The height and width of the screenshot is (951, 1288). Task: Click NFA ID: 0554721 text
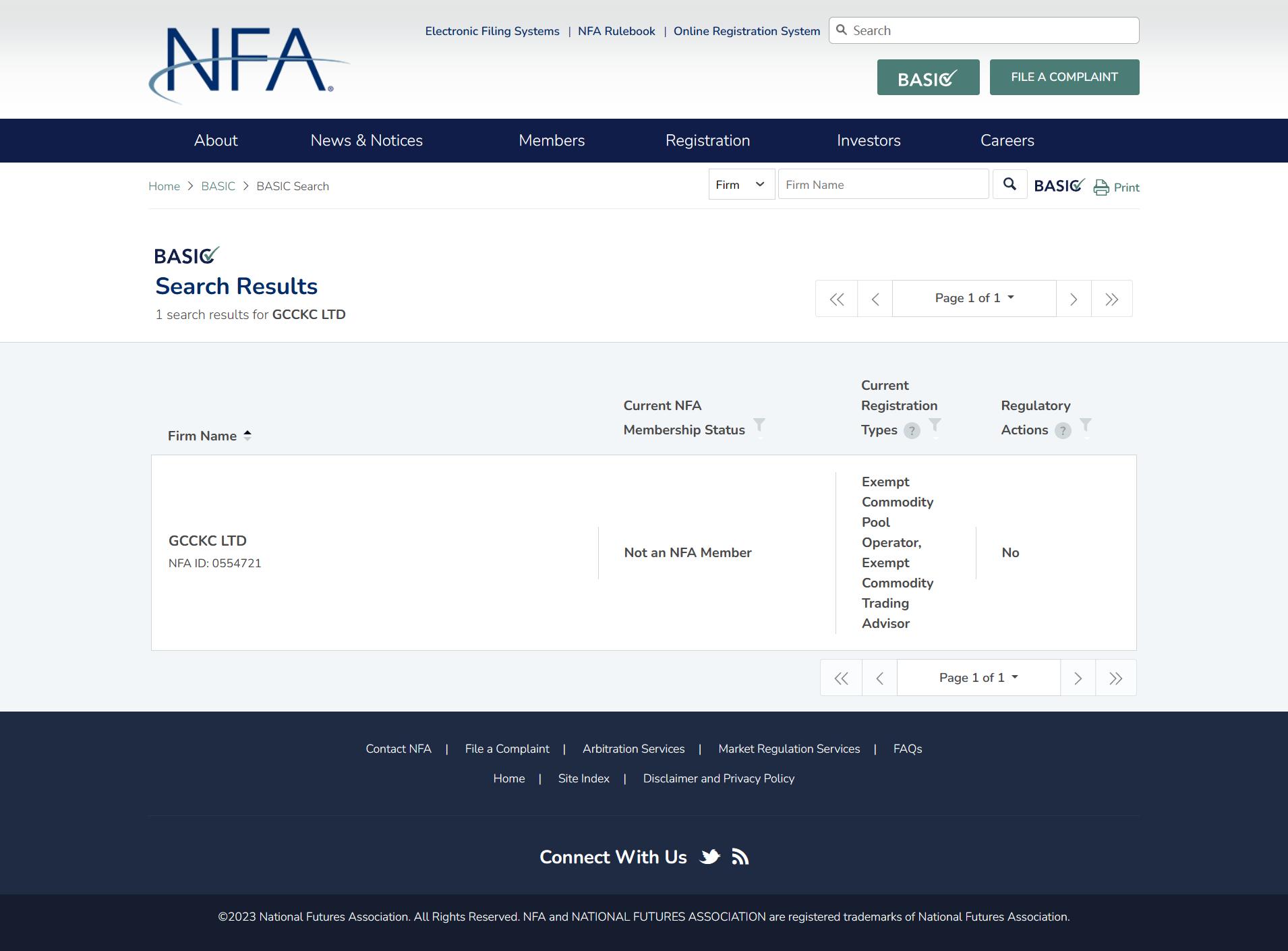click(215, 563)
